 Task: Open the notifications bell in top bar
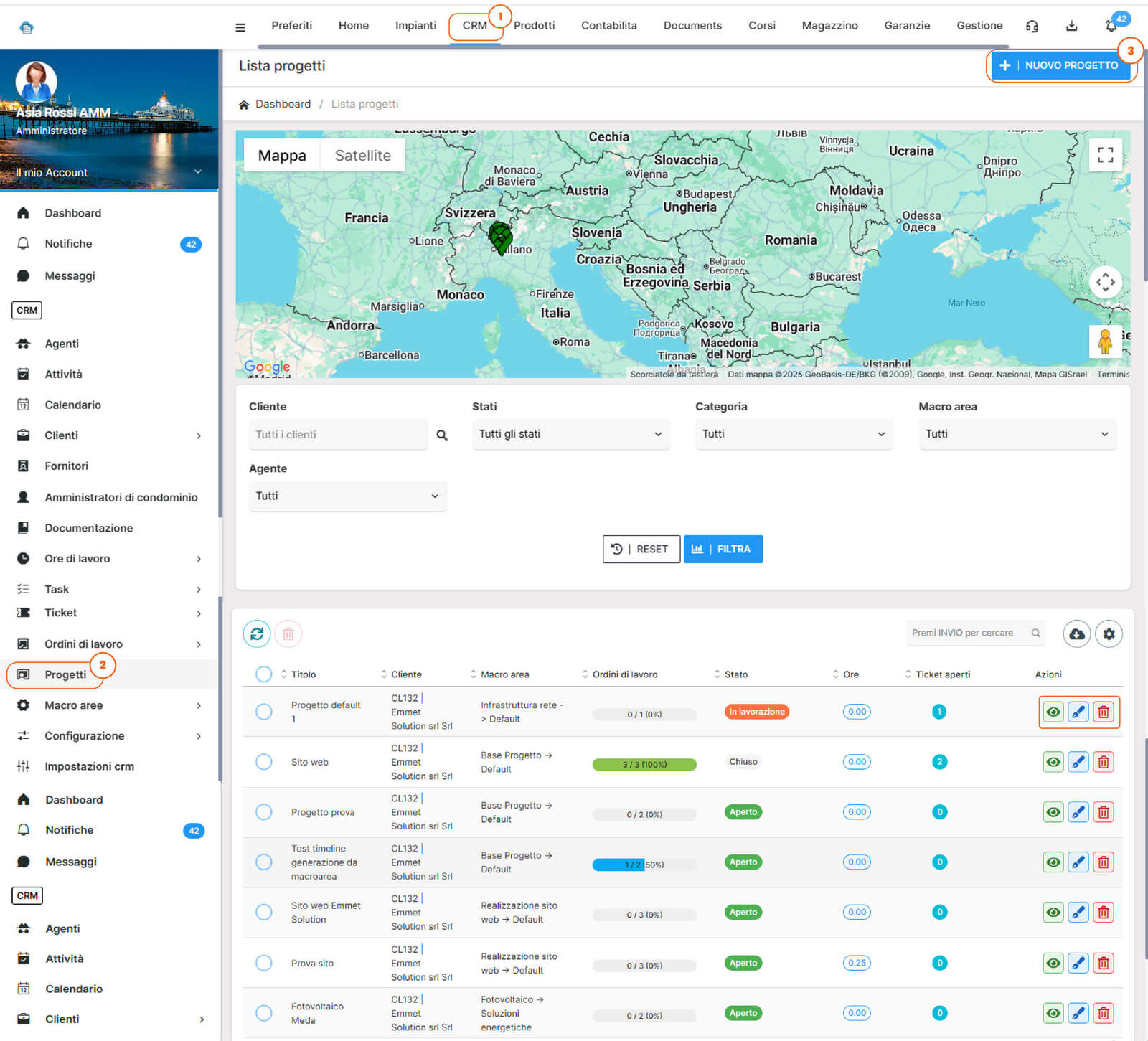1111,27
